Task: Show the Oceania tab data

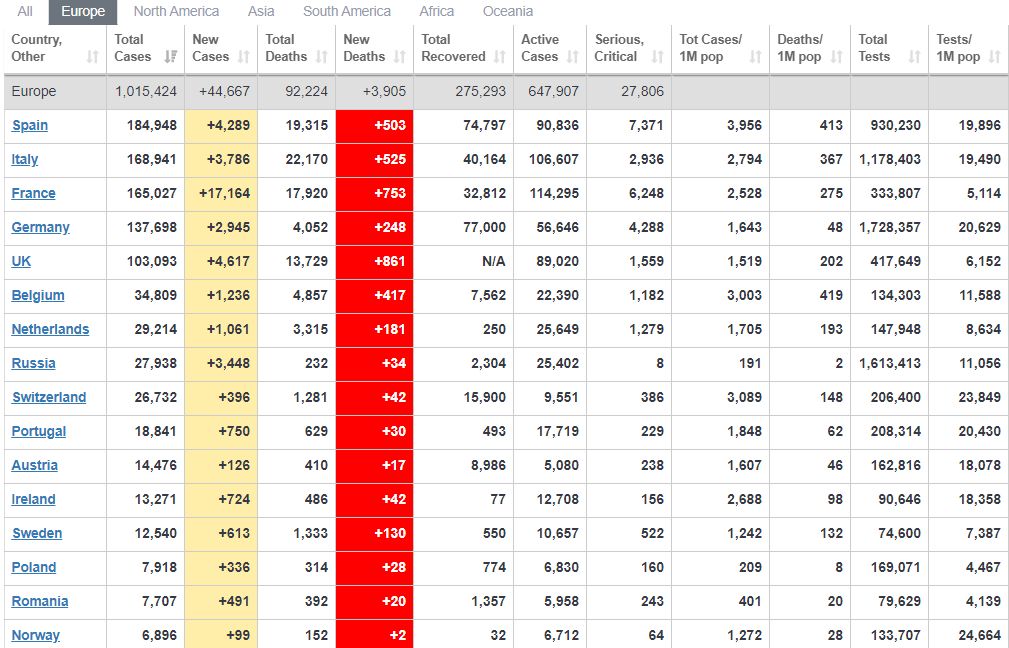Action: pyautogui.click(x=507, y=11)
